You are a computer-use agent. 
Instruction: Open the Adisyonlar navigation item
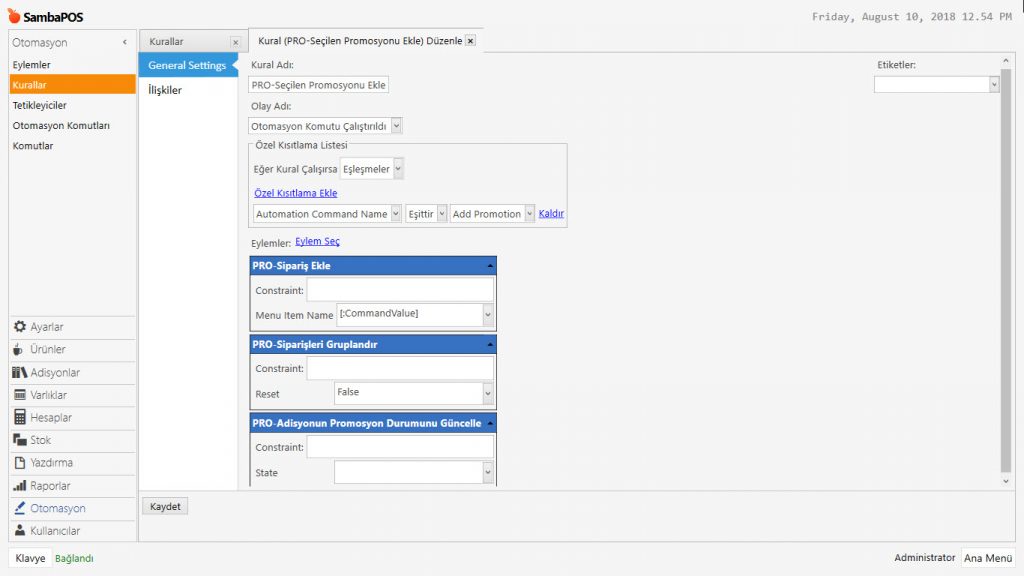[72, 372]
